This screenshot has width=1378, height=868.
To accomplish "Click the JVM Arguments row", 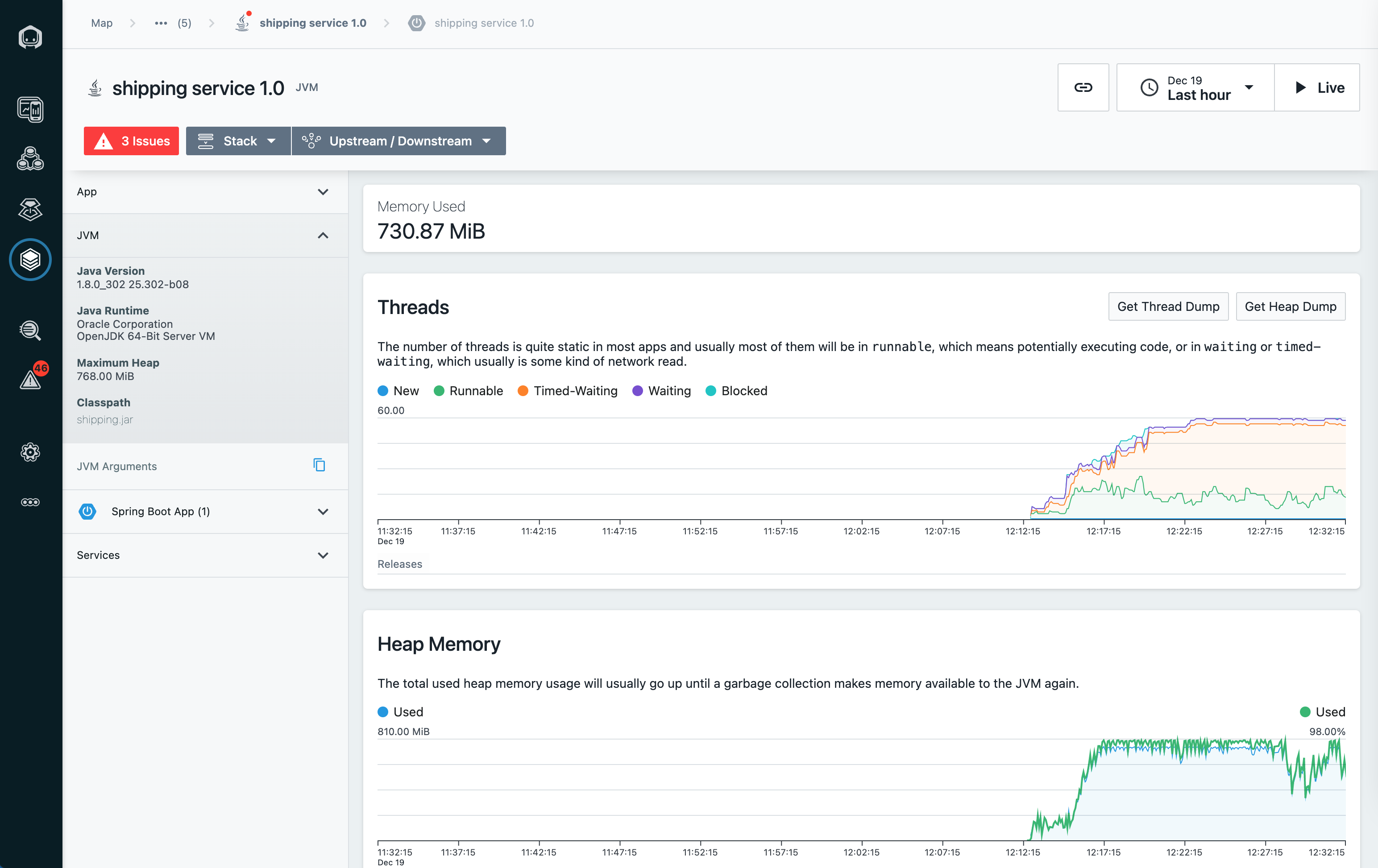I will pyautogui.click(x=205, y=466).
